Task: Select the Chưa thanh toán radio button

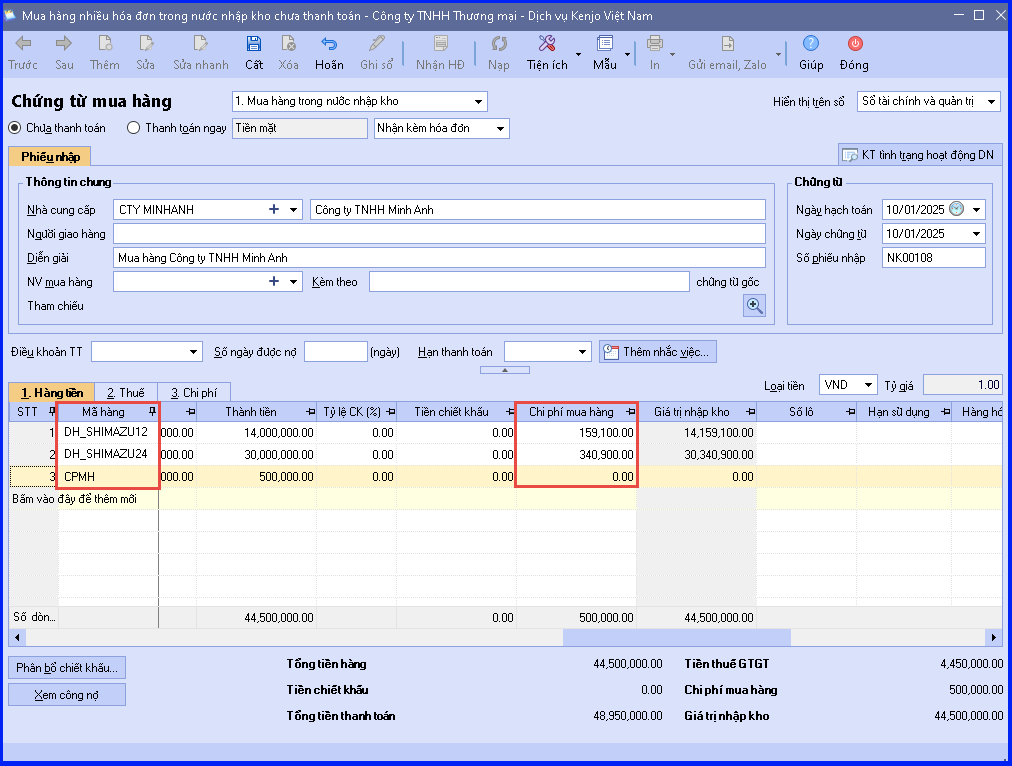Action: click(14, 128)
